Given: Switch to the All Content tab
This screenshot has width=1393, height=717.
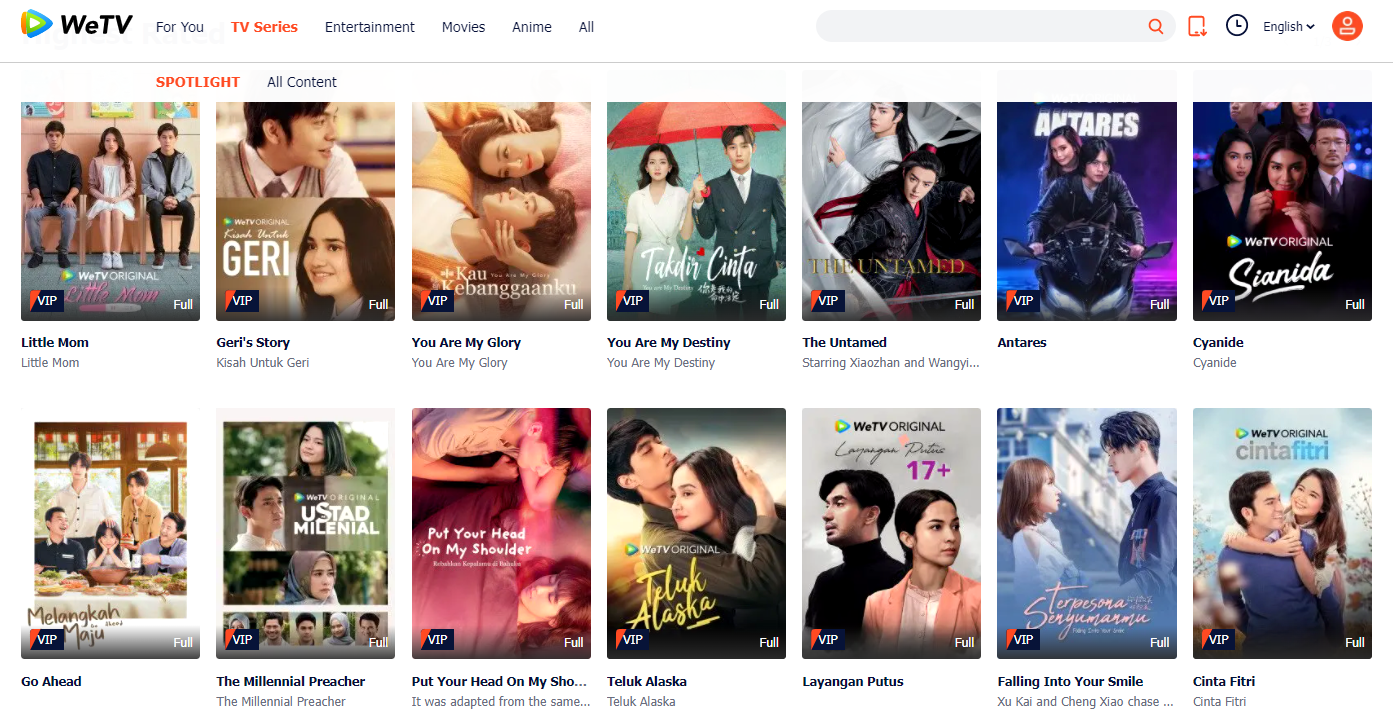Looking at the screenshot, I should pos(302,82).
